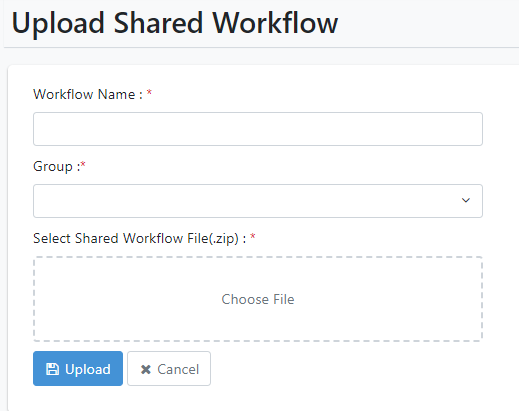Screen dimensions: 519x411
Task: Click the Group label text
Action: tap(56, 166)
